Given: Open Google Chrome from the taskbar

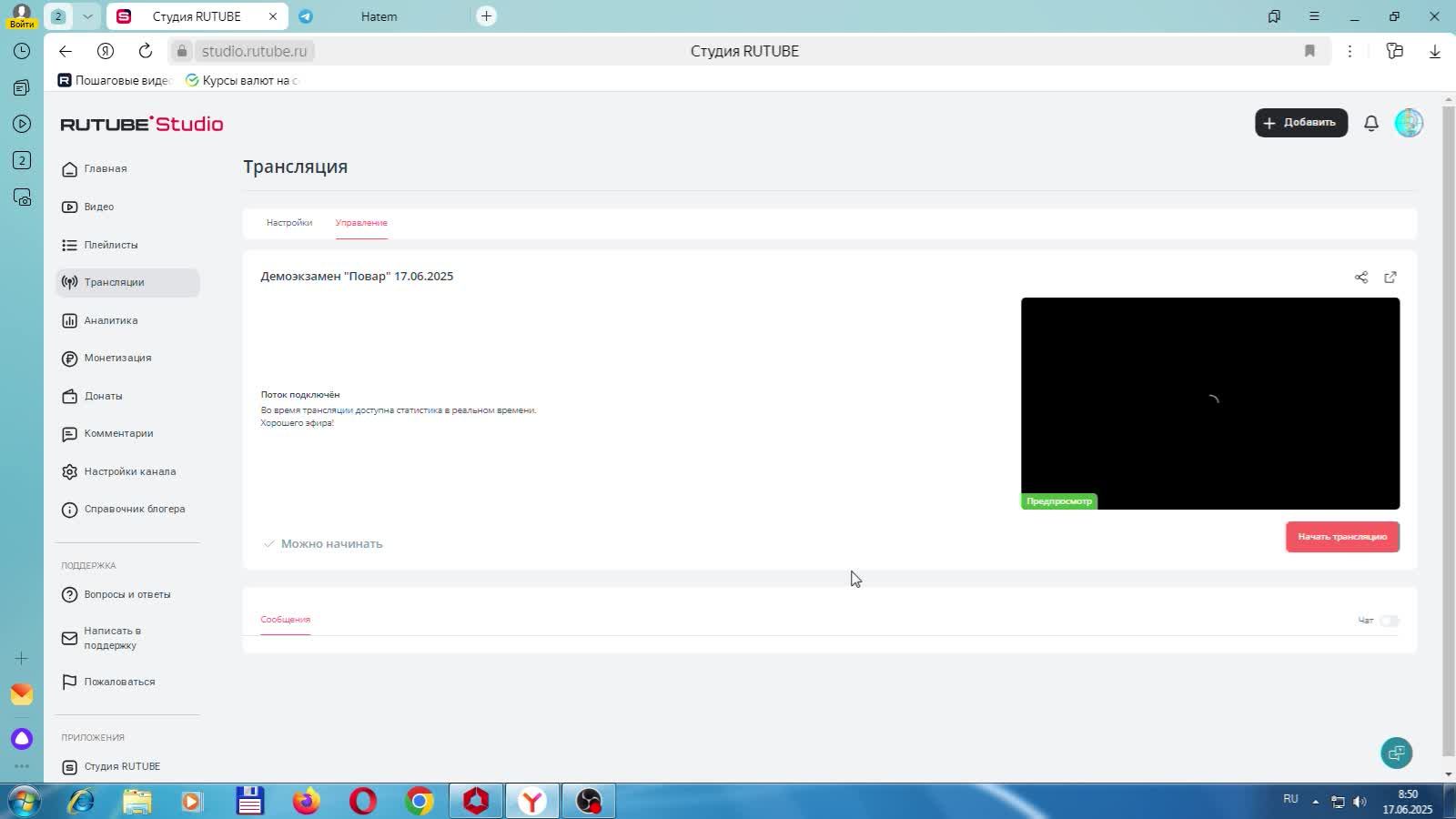Looking at the screenshot, I should (420, 801).
